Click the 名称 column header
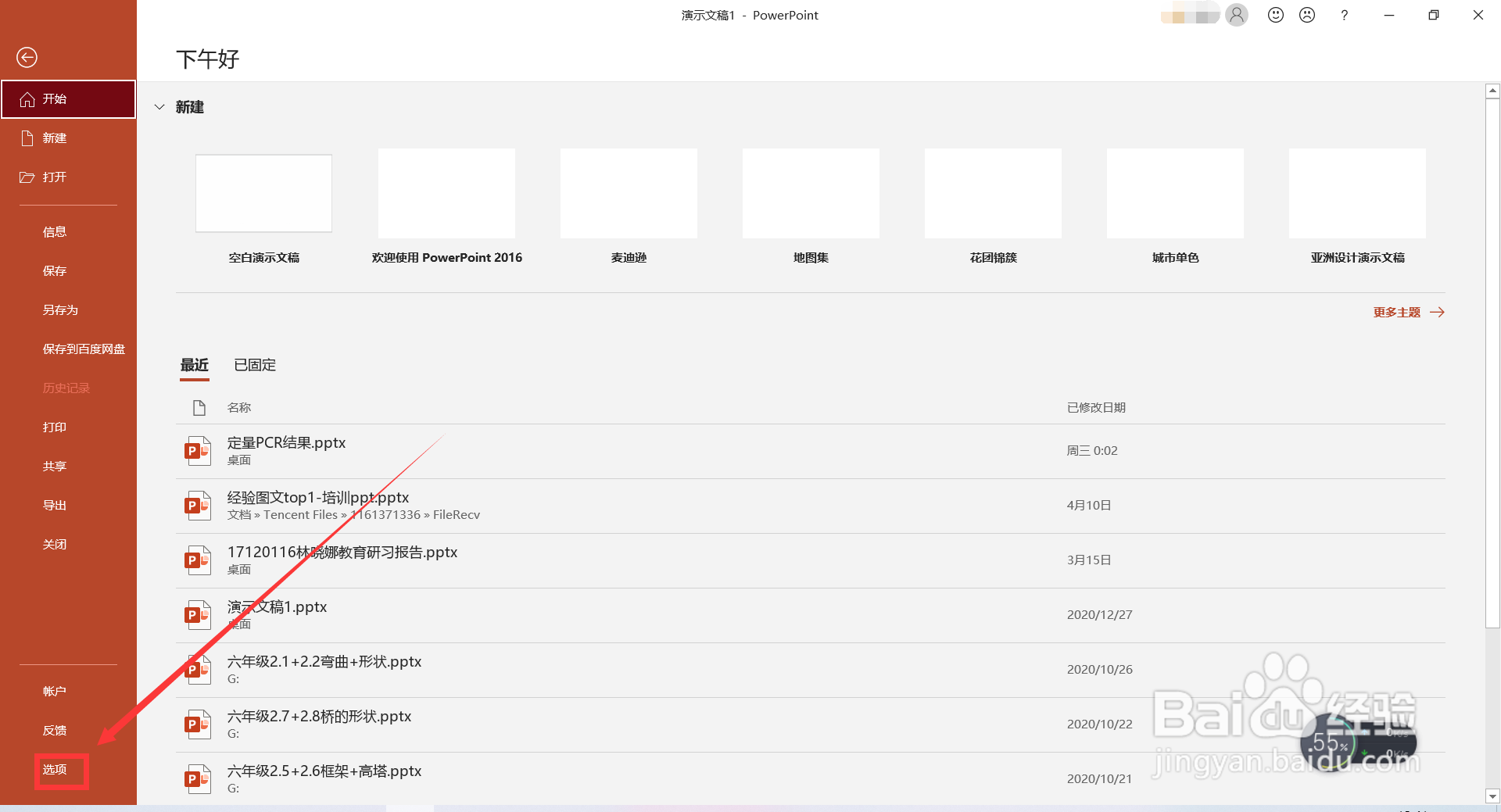The height and width of the screenshot is (812, 1501). (x=239, y=408)
